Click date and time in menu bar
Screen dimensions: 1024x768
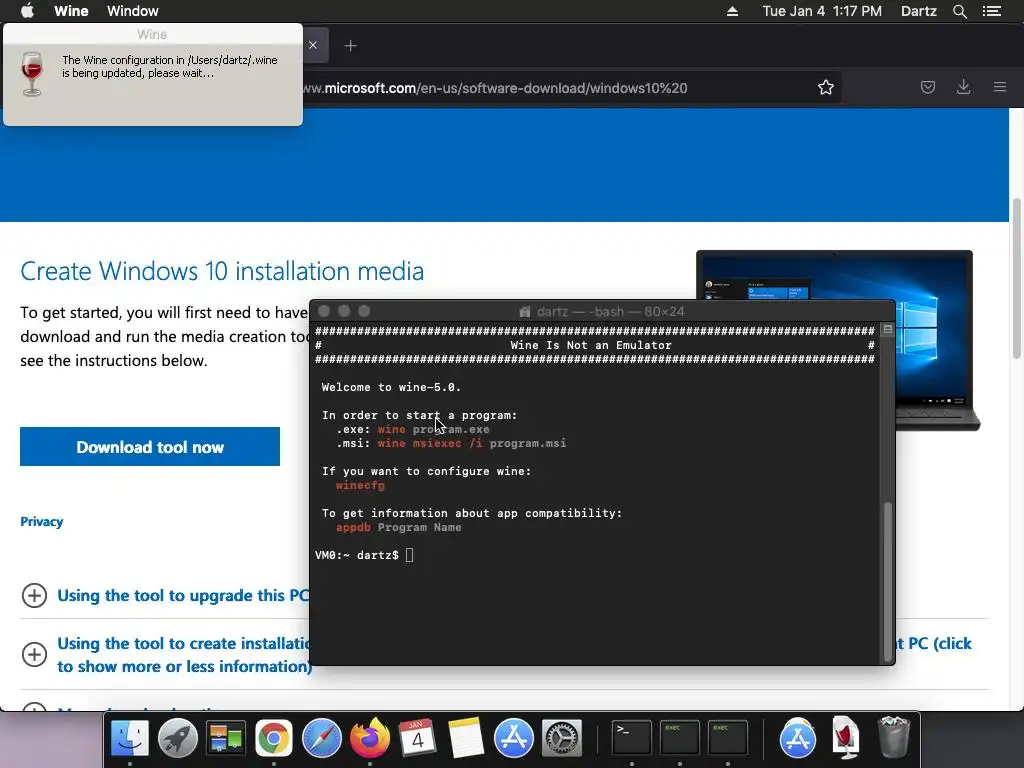[x=822, y=11]
